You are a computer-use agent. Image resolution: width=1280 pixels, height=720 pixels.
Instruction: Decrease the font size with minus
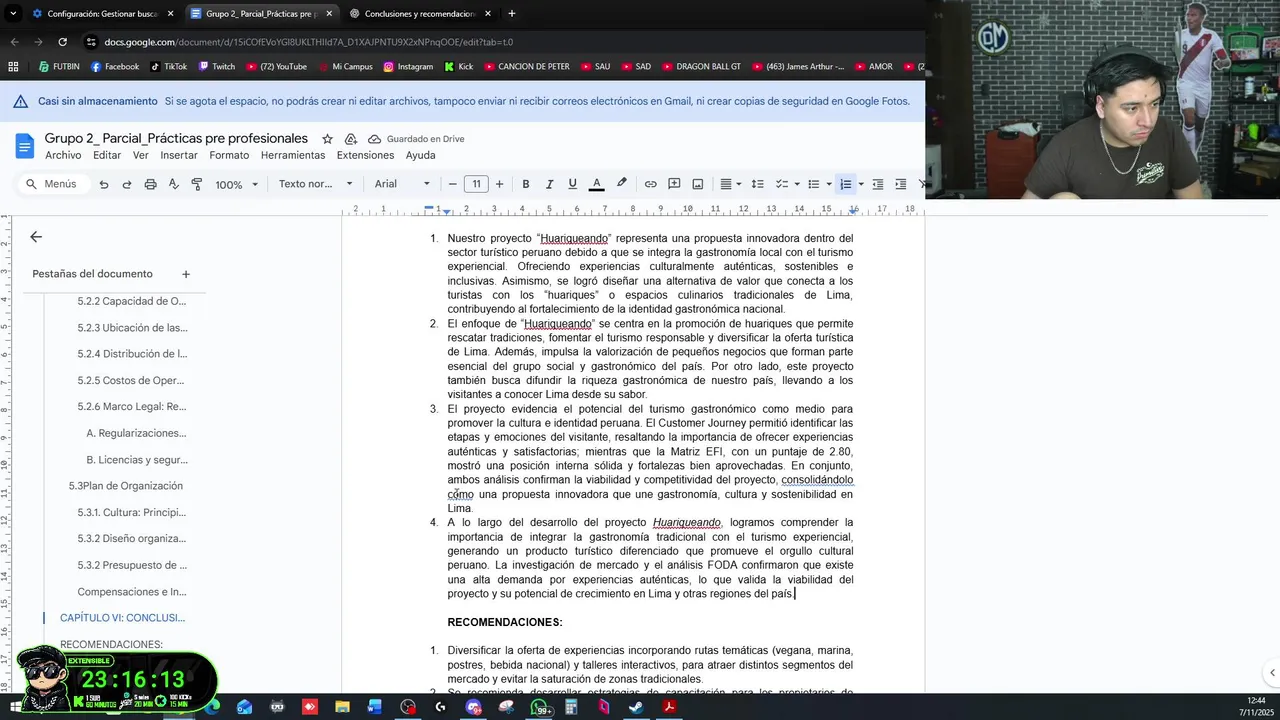(x=452, y=184)
